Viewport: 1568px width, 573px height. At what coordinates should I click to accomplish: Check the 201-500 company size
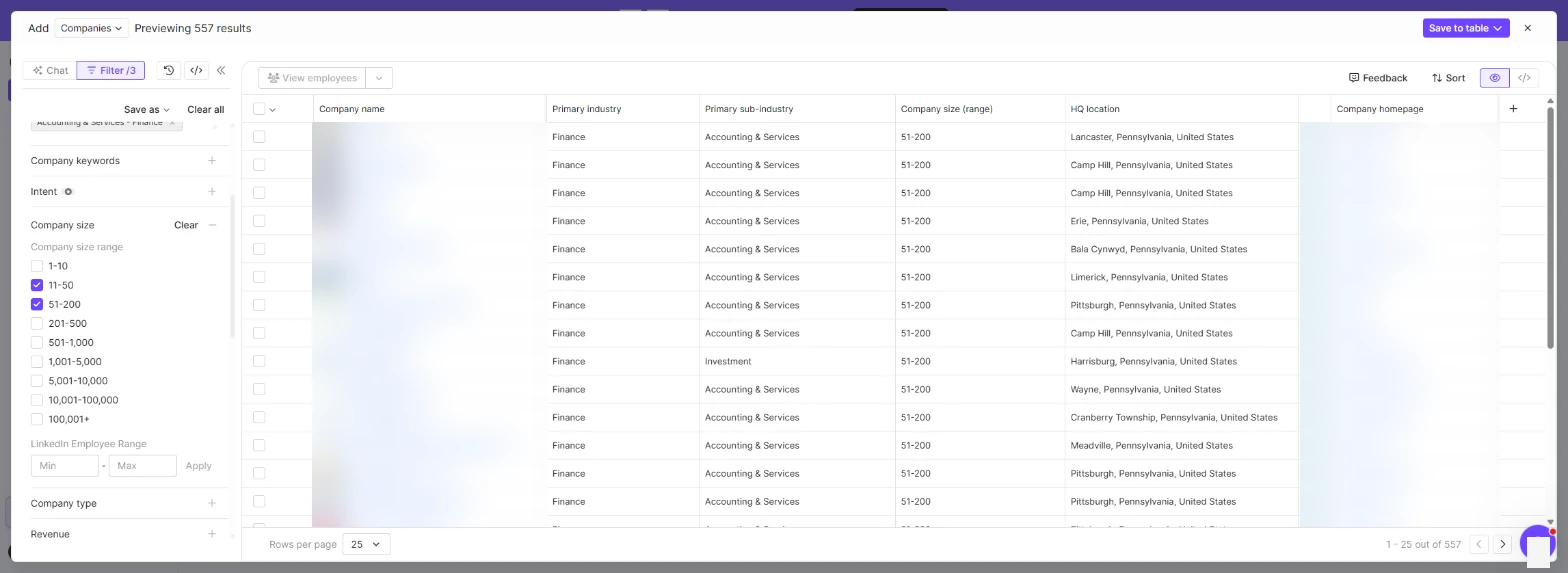(x=37, y=323)
